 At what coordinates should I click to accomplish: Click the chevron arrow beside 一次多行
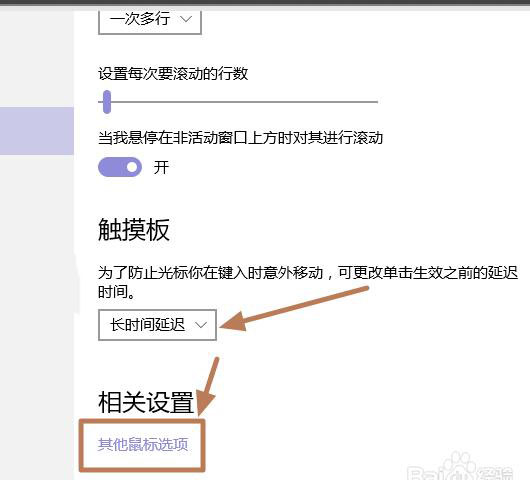coord(186,19)
